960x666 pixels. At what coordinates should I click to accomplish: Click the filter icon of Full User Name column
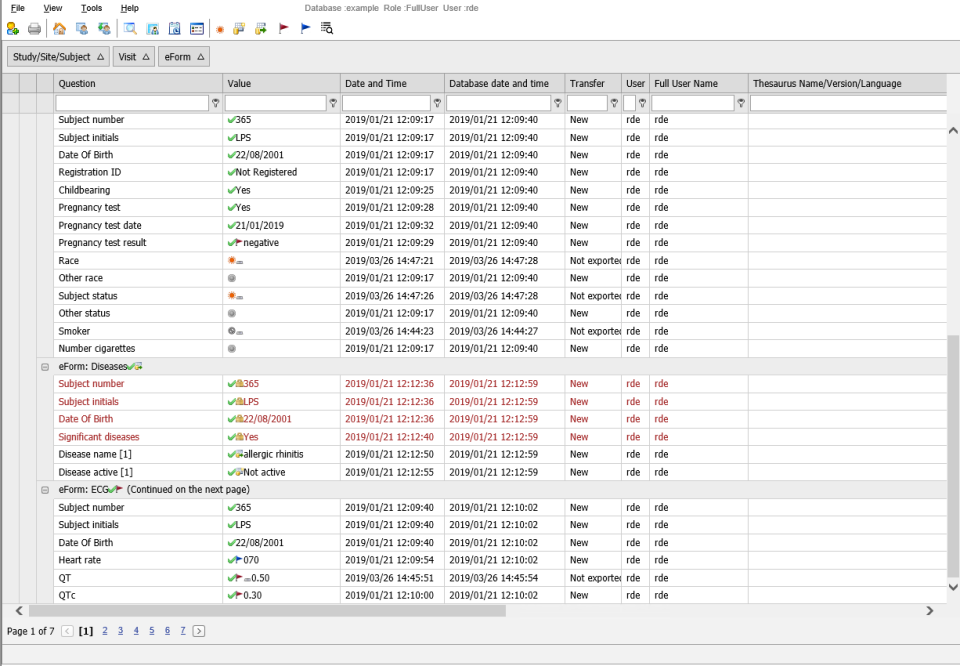click(x=741, y=103)
